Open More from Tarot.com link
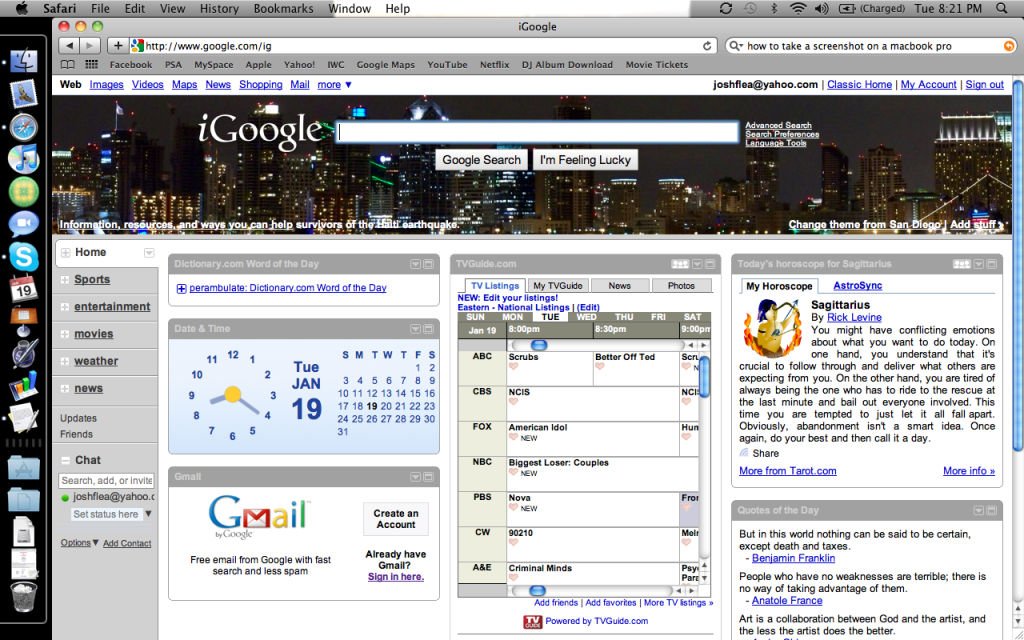 click(x=788, y=471)
